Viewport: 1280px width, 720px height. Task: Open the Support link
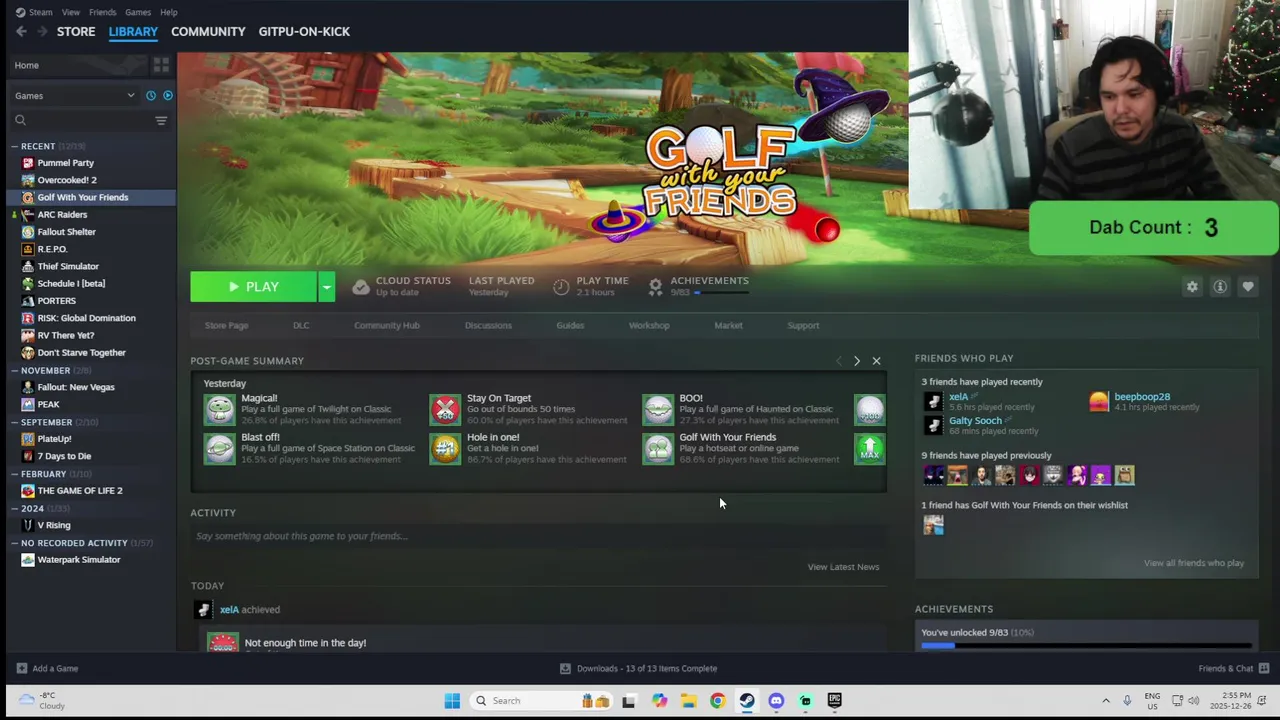click(803, 325)
